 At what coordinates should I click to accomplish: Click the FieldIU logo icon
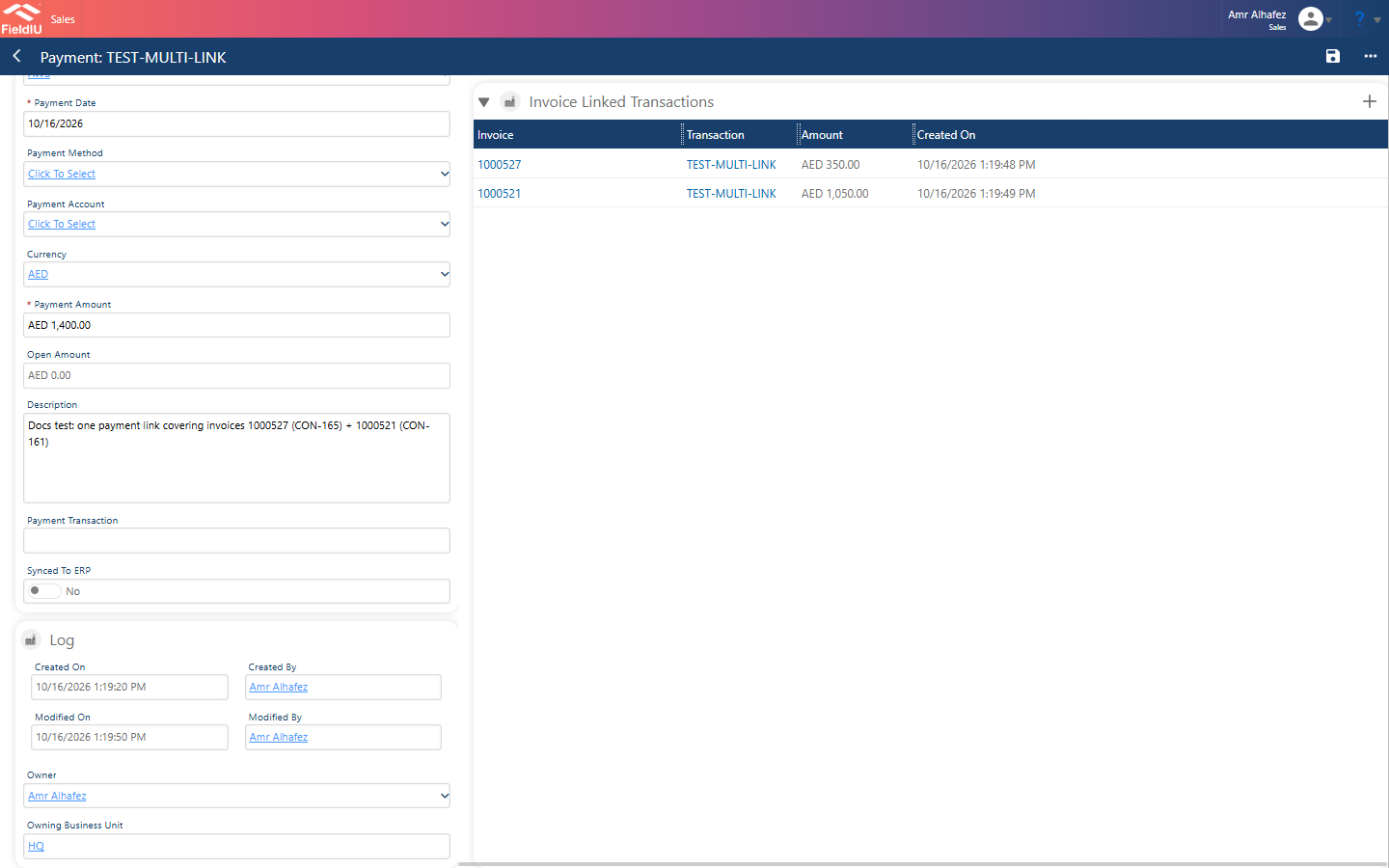[21, 18]
